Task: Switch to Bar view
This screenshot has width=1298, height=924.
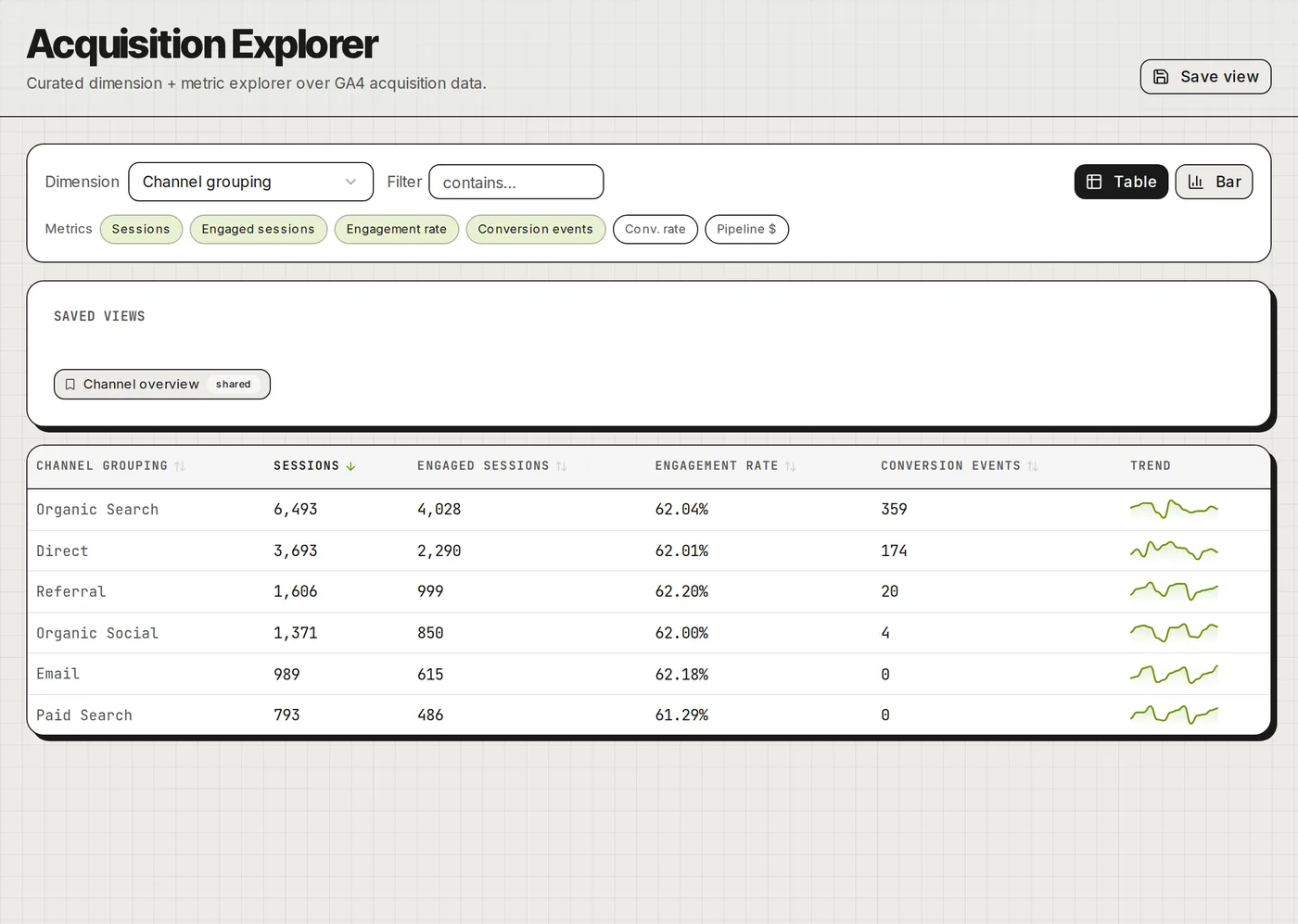Action: point(1214,182)
